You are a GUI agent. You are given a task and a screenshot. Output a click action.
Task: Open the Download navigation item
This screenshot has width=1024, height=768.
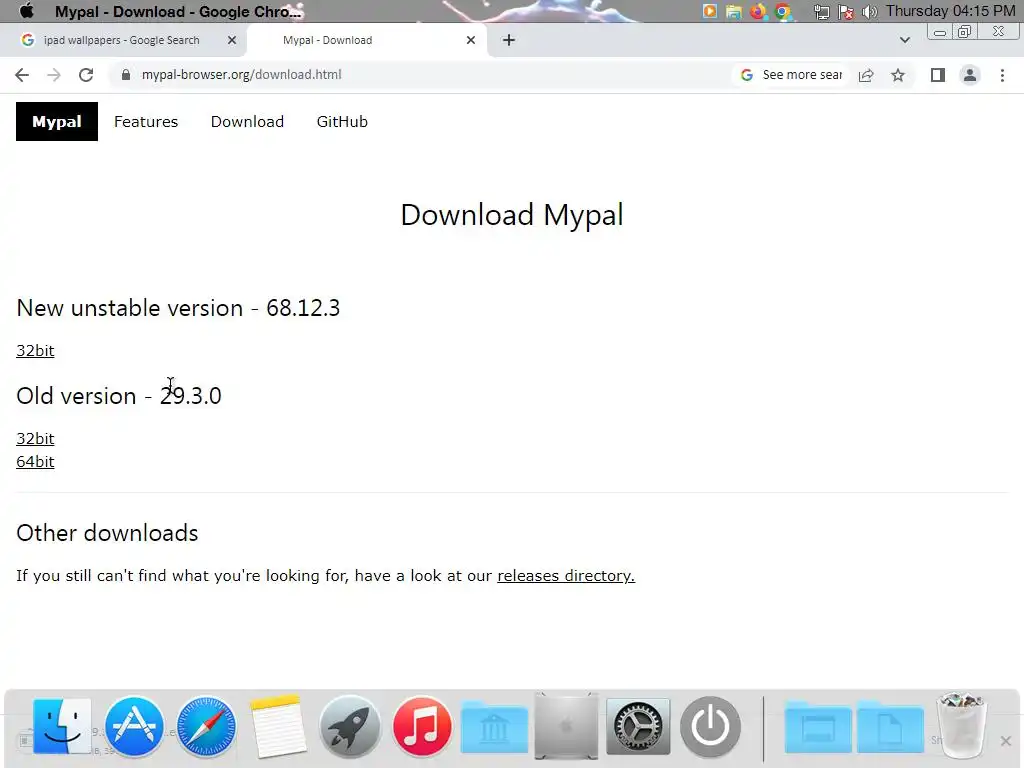click(247, 121)
